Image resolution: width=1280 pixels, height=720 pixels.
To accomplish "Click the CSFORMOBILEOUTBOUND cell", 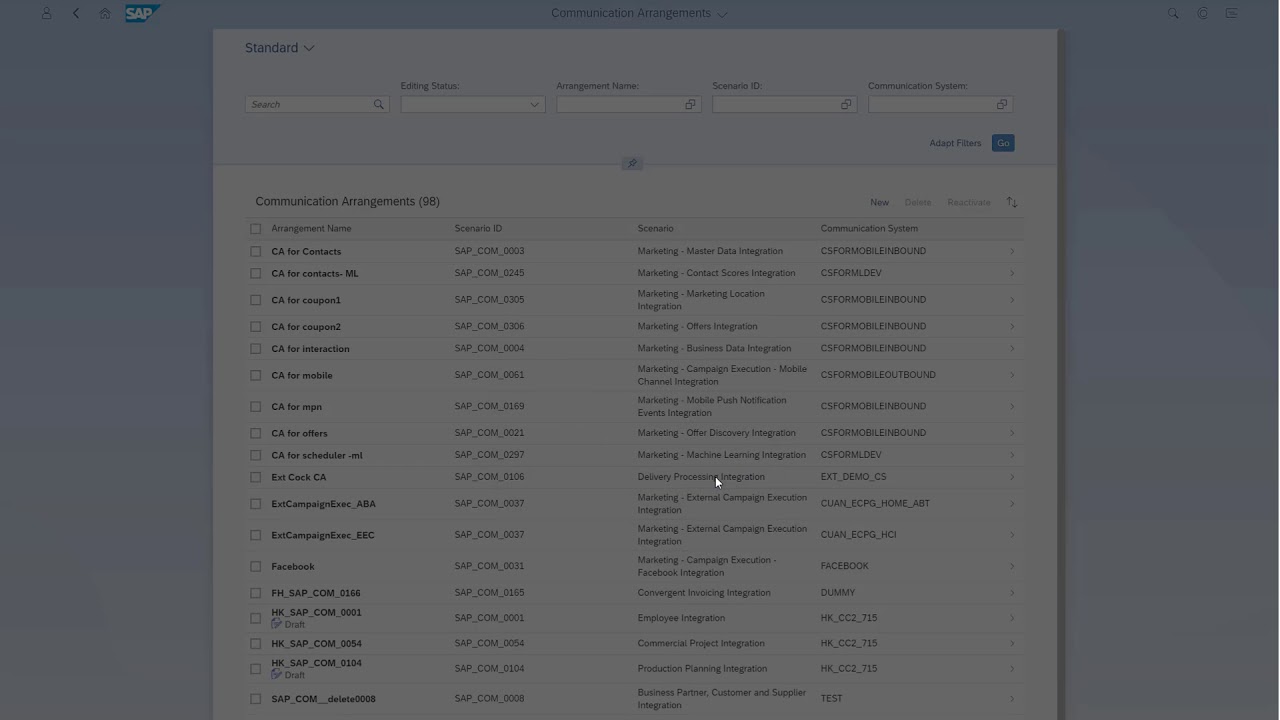I will (878, 375).
